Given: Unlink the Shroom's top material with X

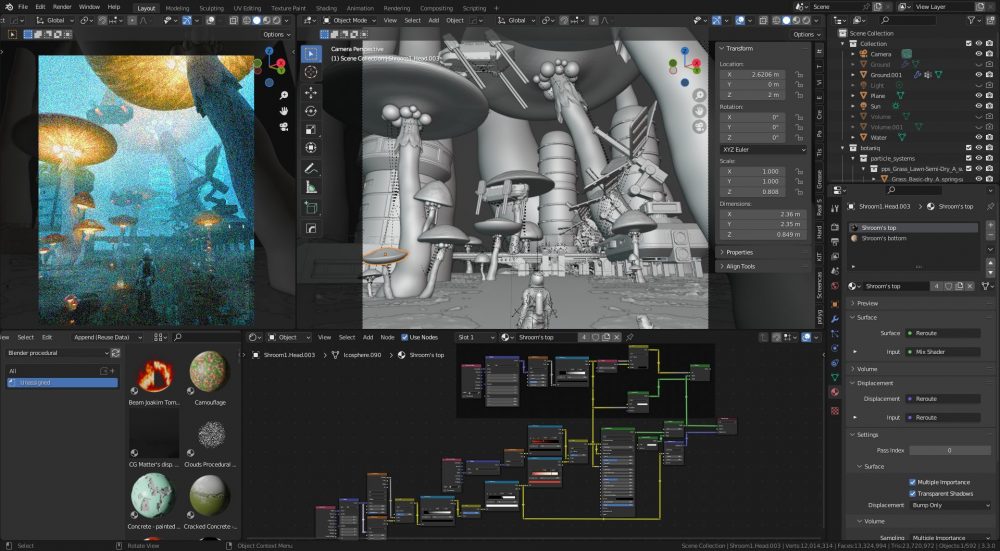Looking at the screenshot, I should pyautogui.click(x=971, y=286).
